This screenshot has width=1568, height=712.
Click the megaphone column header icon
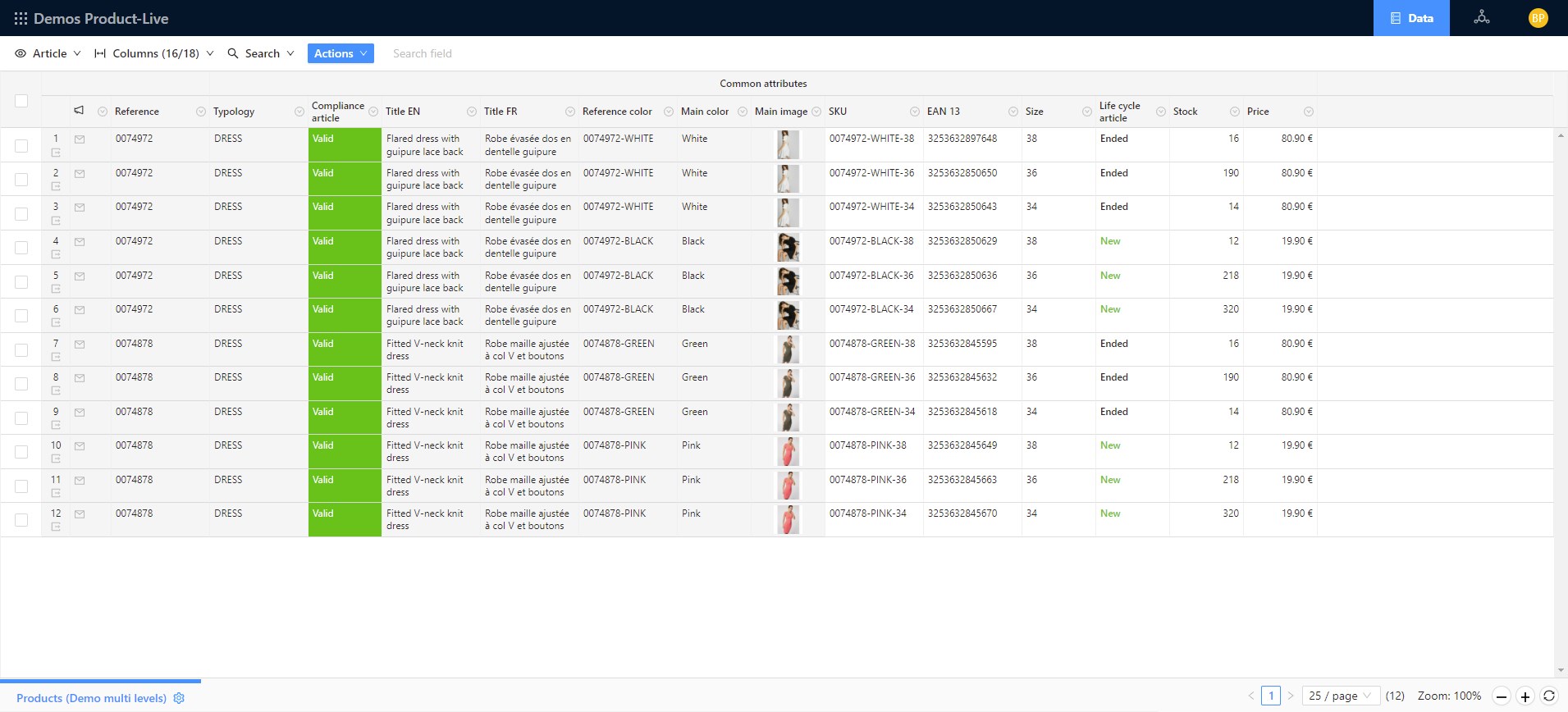coord(79,111)
